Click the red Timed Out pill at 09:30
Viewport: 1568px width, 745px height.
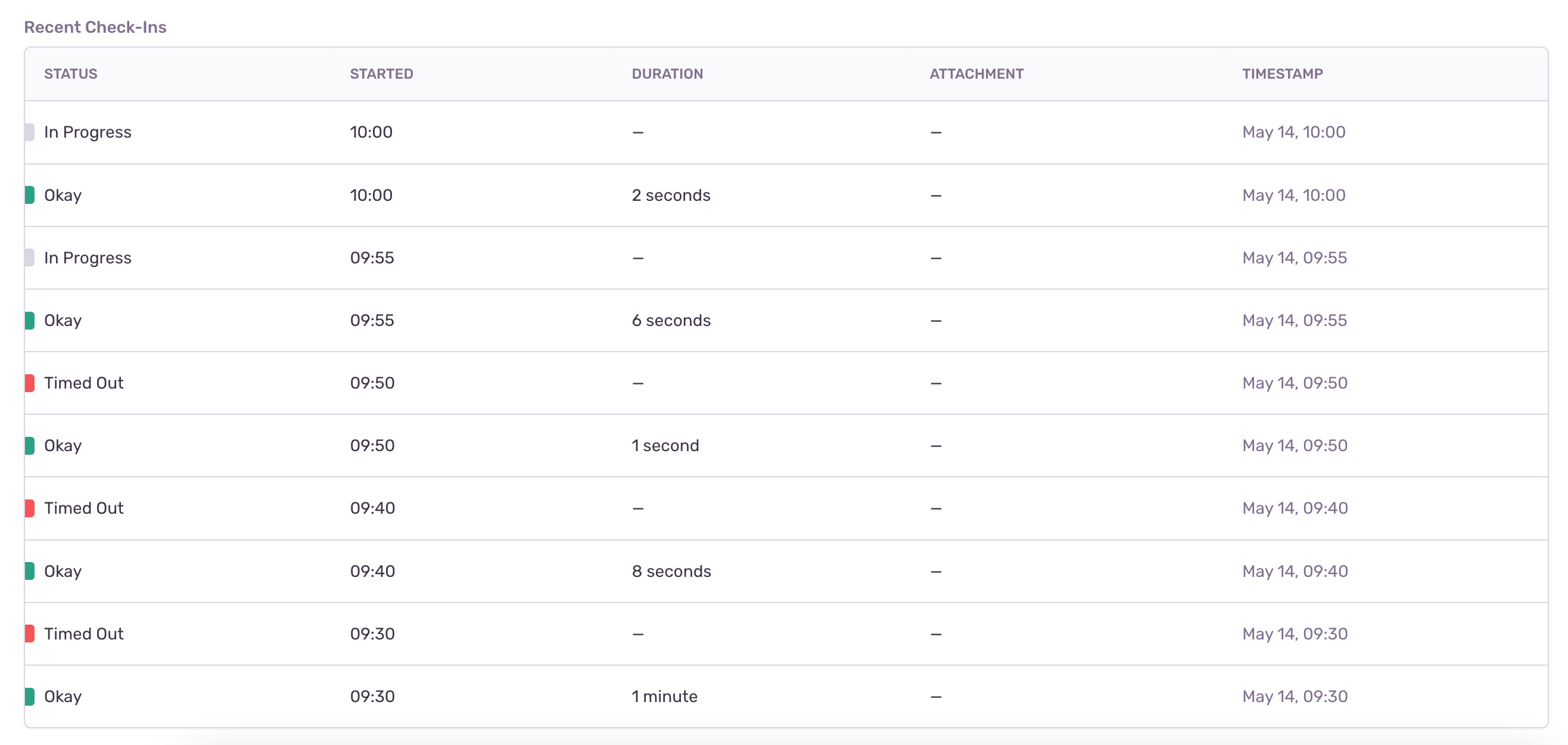[29, 634]
